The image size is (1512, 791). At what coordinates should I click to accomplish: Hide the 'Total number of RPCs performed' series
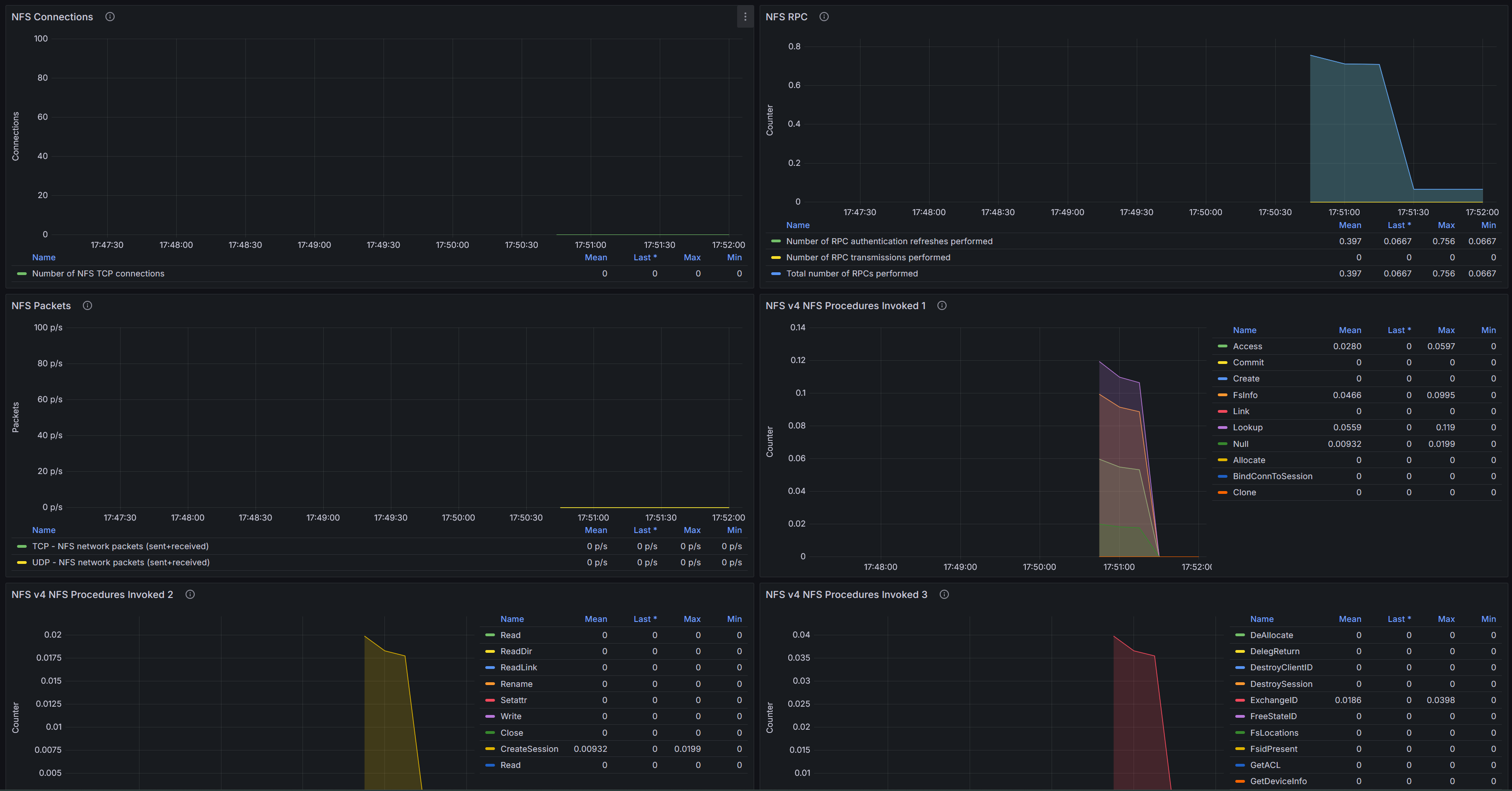(x=852, y=273)
